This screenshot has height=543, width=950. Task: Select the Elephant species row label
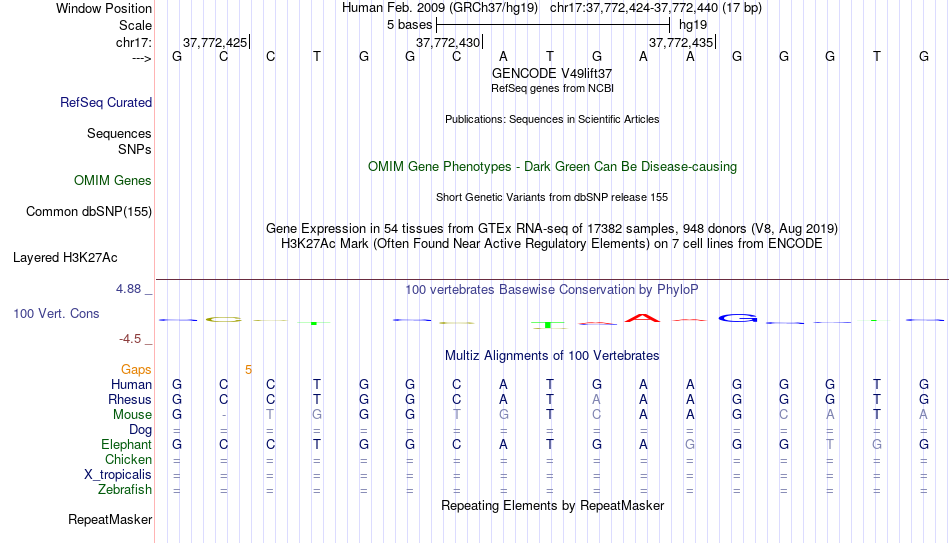click(127, 445)
